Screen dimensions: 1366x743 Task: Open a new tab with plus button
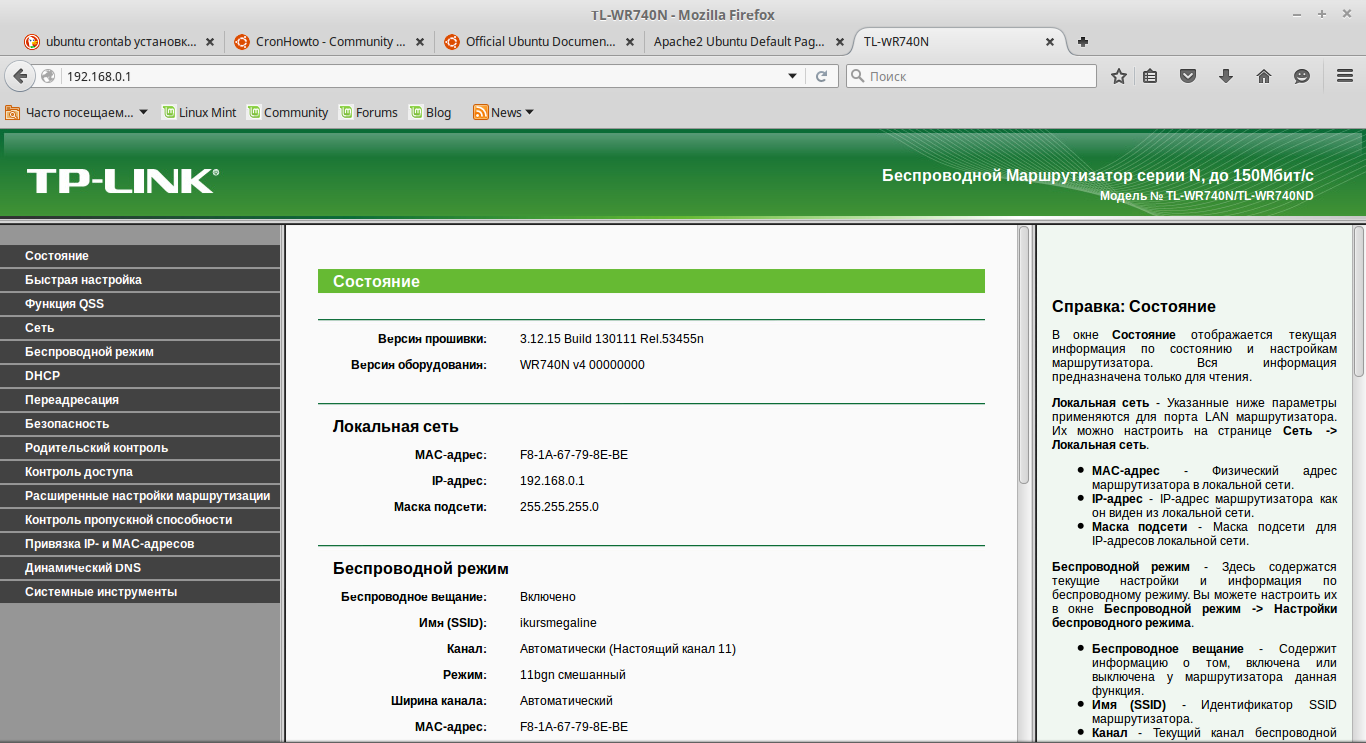coord(1083,42)
